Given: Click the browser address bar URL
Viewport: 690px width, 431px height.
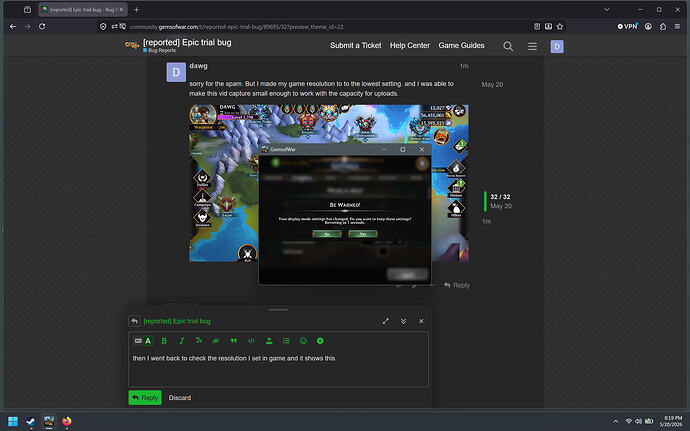Looking at the screenshot, I should (236, 27).
